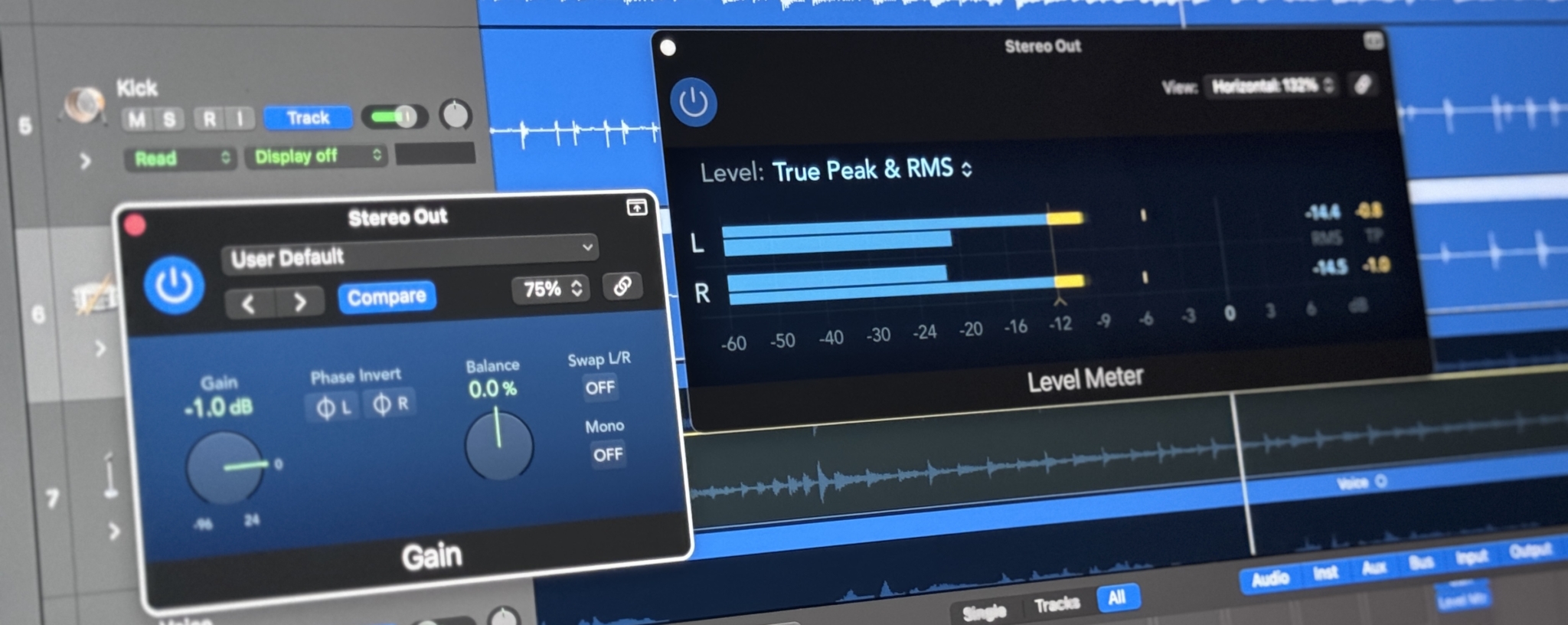
Task: Click the Compare button
Action: 387,296
